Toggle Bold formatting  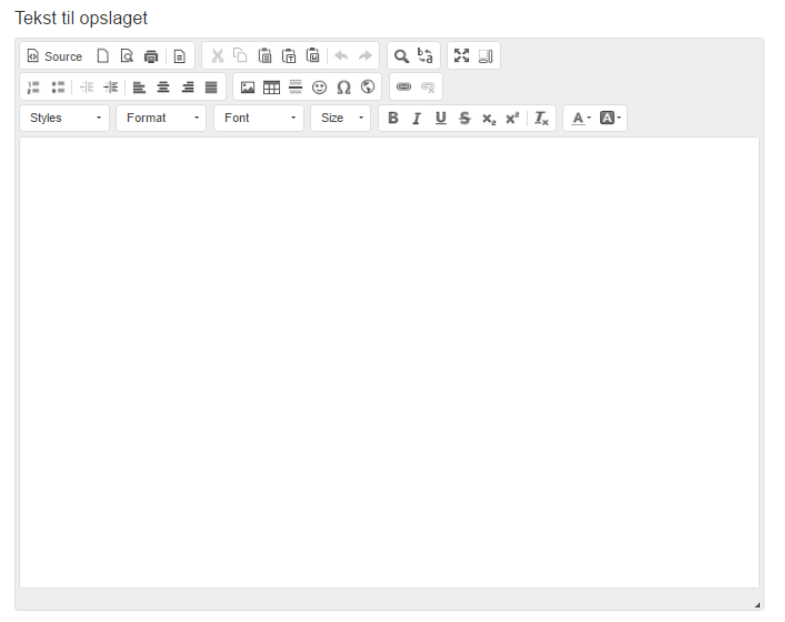(393, 118)
